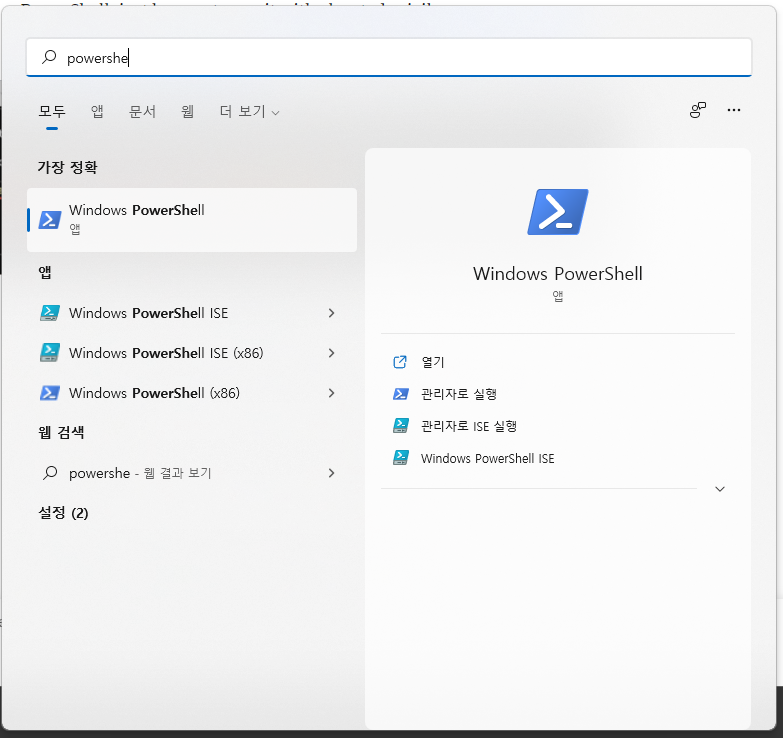Expand the powershe web result chevron
Viewport: 783px width, 738px height.
[x=332, y=473]
